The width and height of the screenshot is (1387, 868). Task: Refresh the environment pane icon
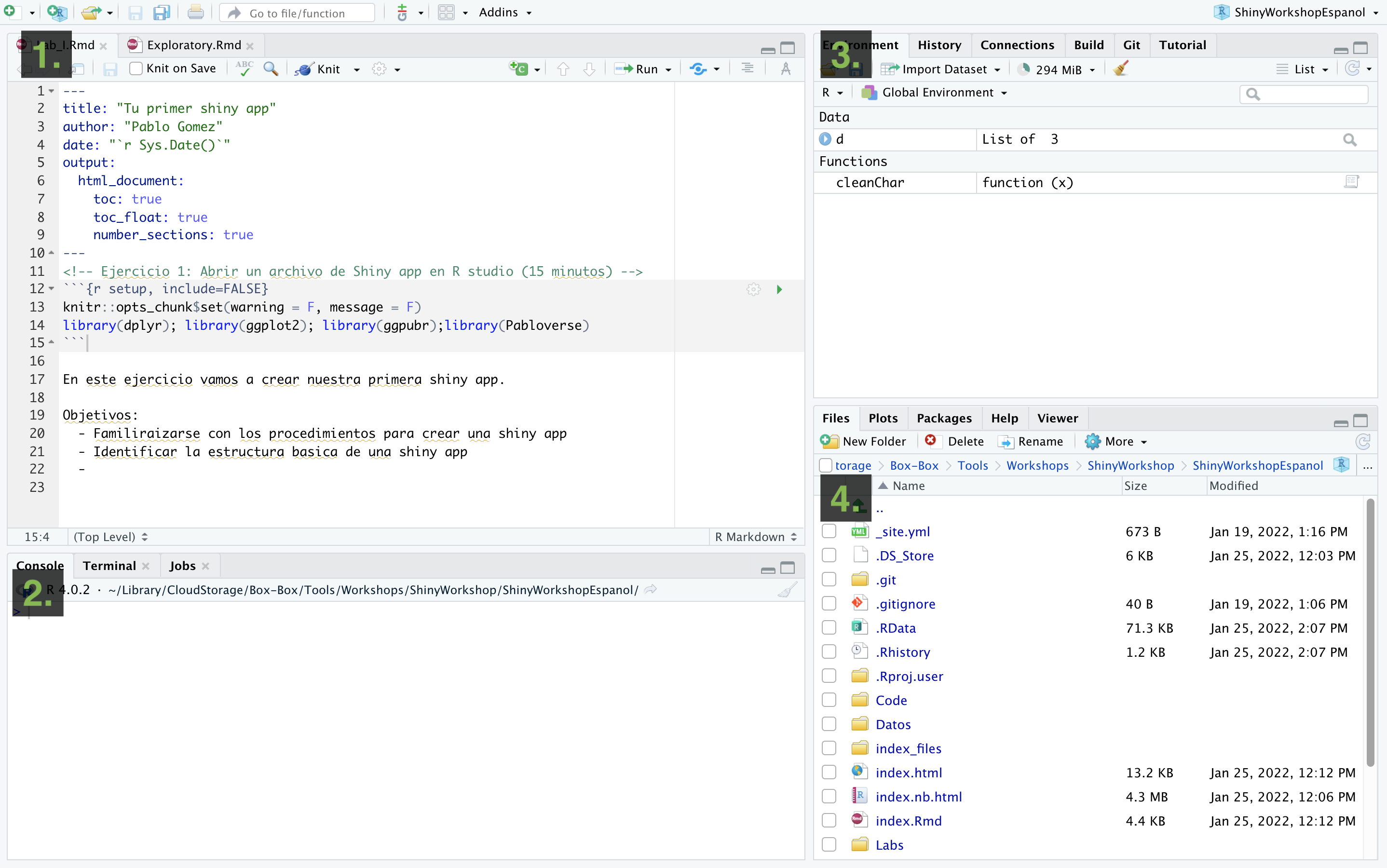pos(1353,69)
